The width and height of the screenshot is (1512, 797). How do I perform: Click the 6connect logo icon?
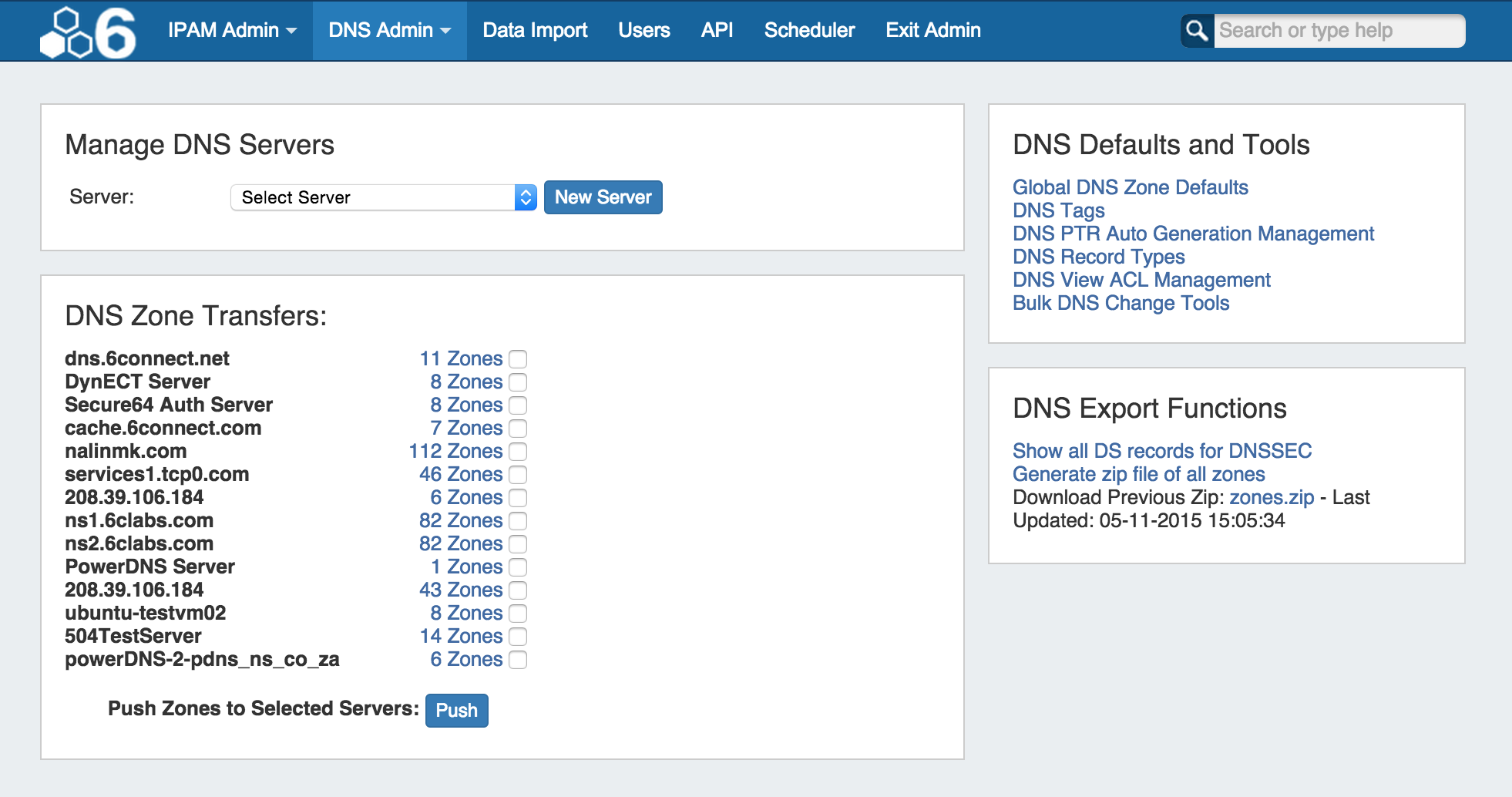(88, 32)
